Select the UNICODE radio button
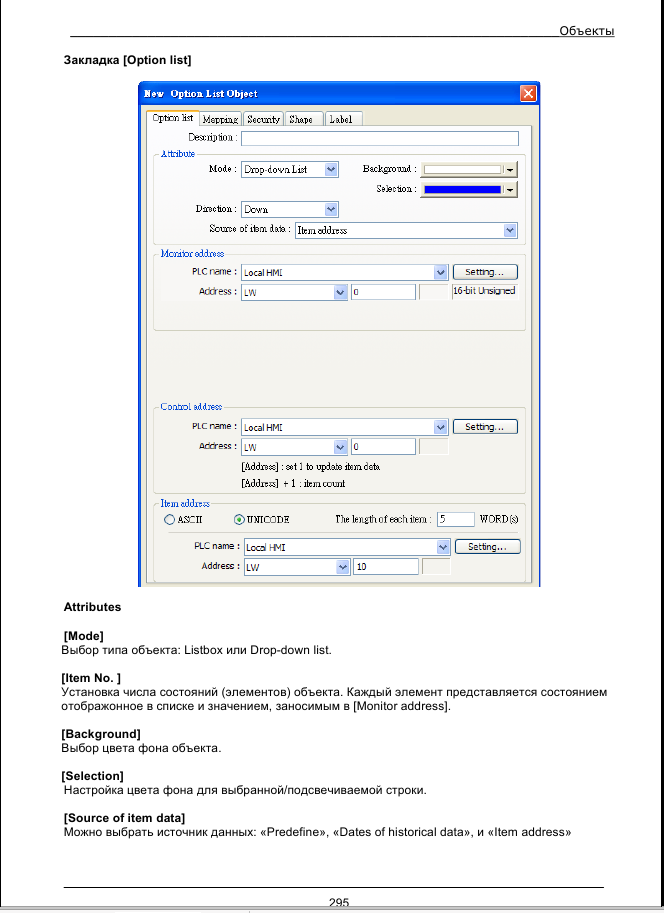Viewport: 664px width, 913px height. click(239, 519)
